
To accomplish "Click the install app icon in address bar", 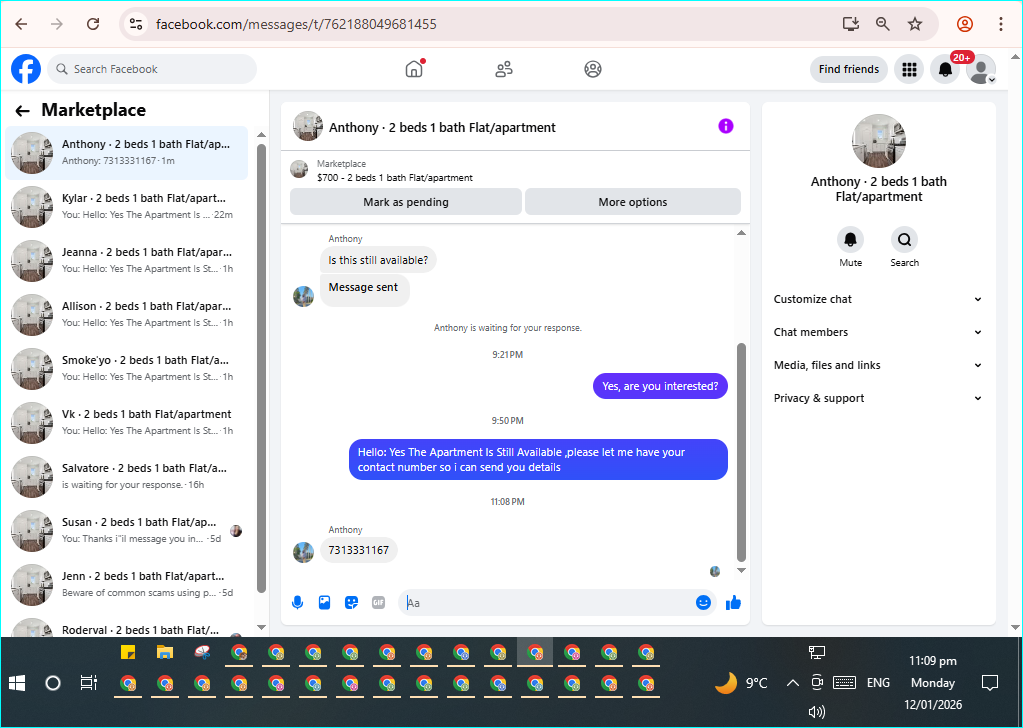I will tap(850, 24).
